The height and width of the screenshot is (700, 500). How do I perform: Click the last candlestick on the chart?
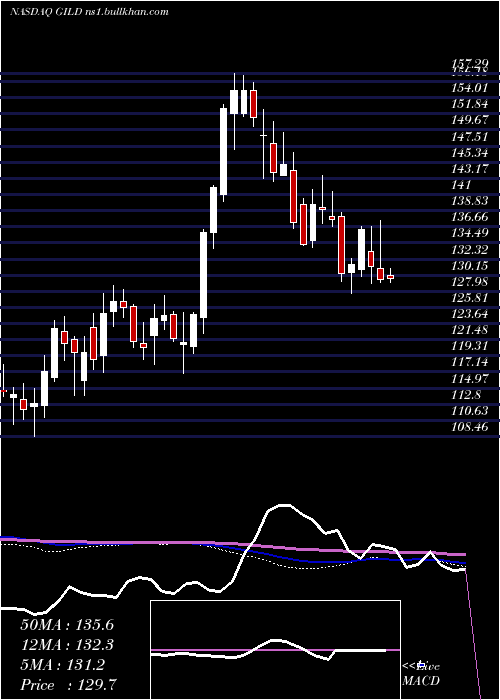pyautogui.click(x=391, y=276)
